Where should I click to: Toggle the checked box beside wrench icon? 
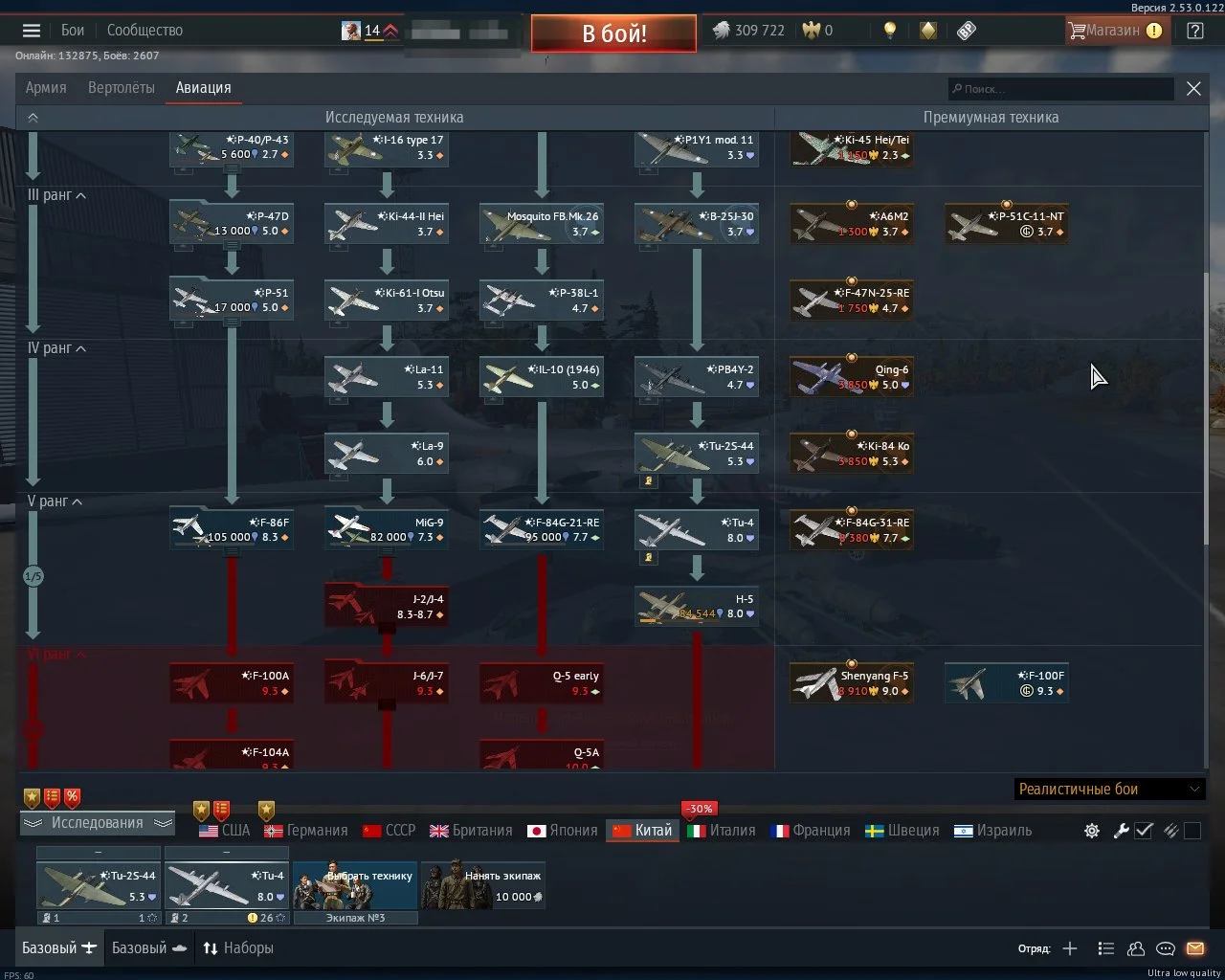coord(1144,831)
